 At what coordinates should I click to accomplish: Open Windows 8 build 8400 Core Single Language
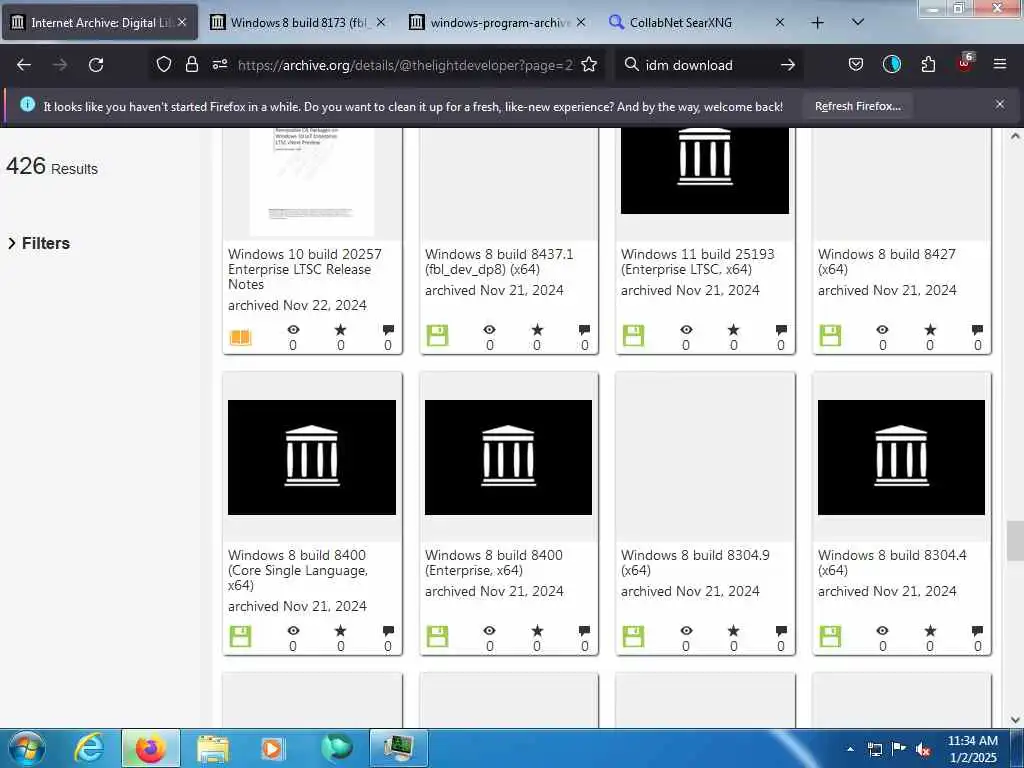298,570
